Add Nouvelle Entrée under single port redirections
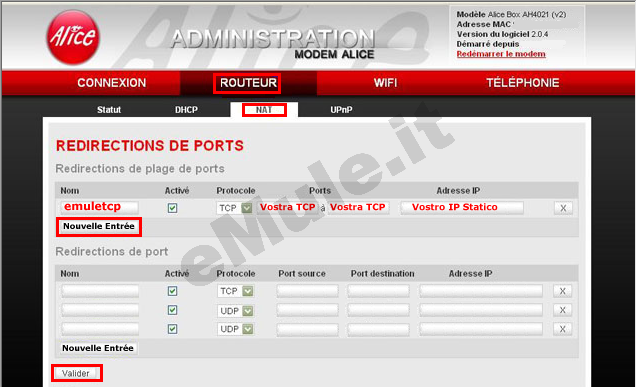This screenshot has height=387, width=636. (x=98, y=348)
